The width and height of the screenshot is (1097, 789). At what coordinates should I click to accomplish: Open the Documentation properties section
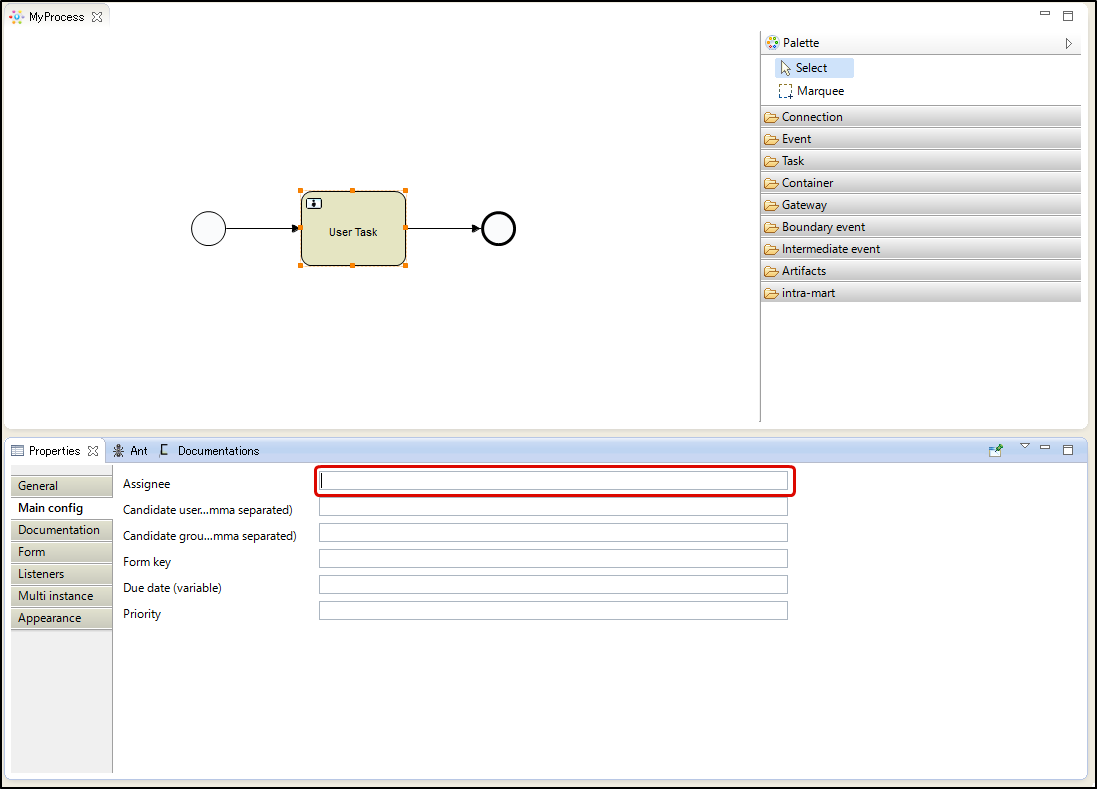pyautogui.click(x=62, y=529)
